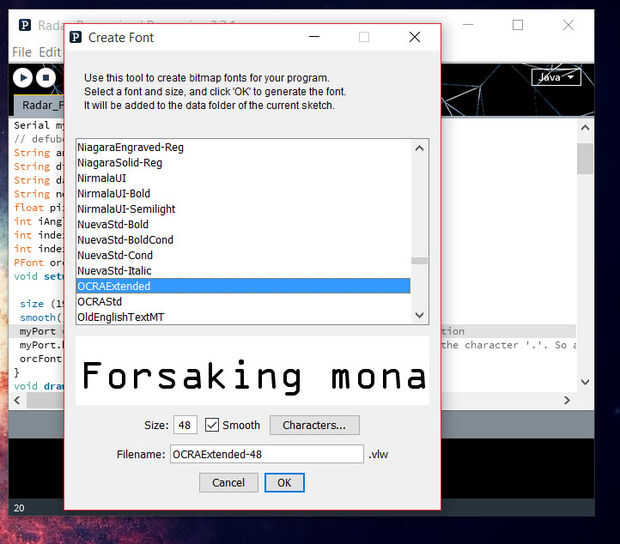Select NiagaraEngraved-Reg font
620x544 pixels.
click(243, 147)
